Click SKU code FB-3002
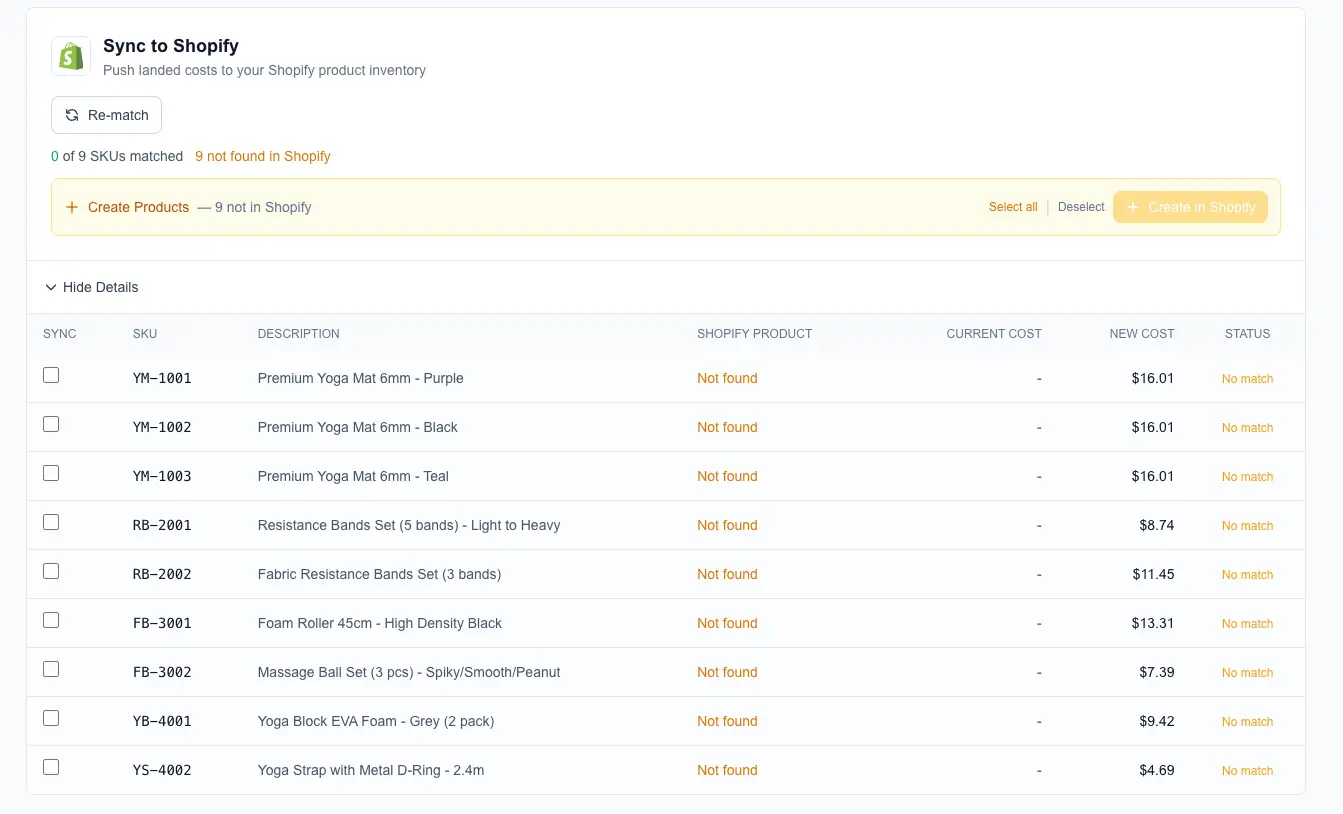This screenshot has height=814, width=1343. point(162,673)
